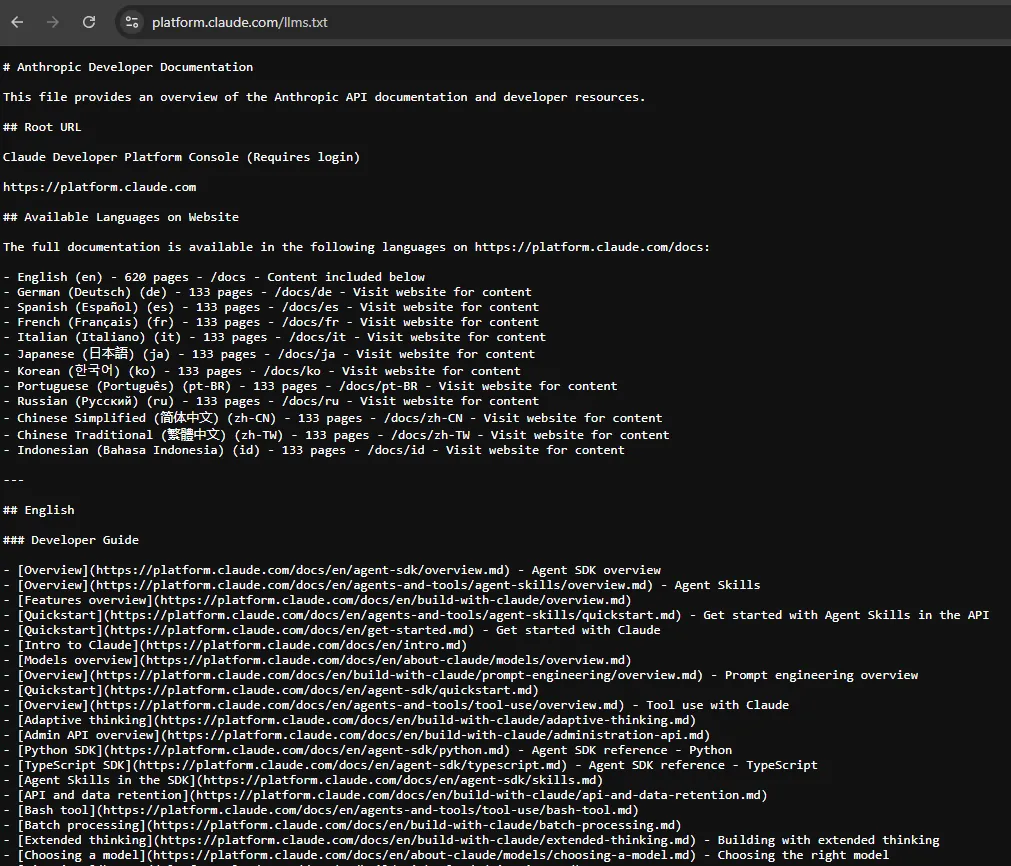The height and width of the screenshot is (866, 1011).
Task: Click the 'Indonesian (Bahasa Indonesia) (id)' line
Action: [313, 449]
